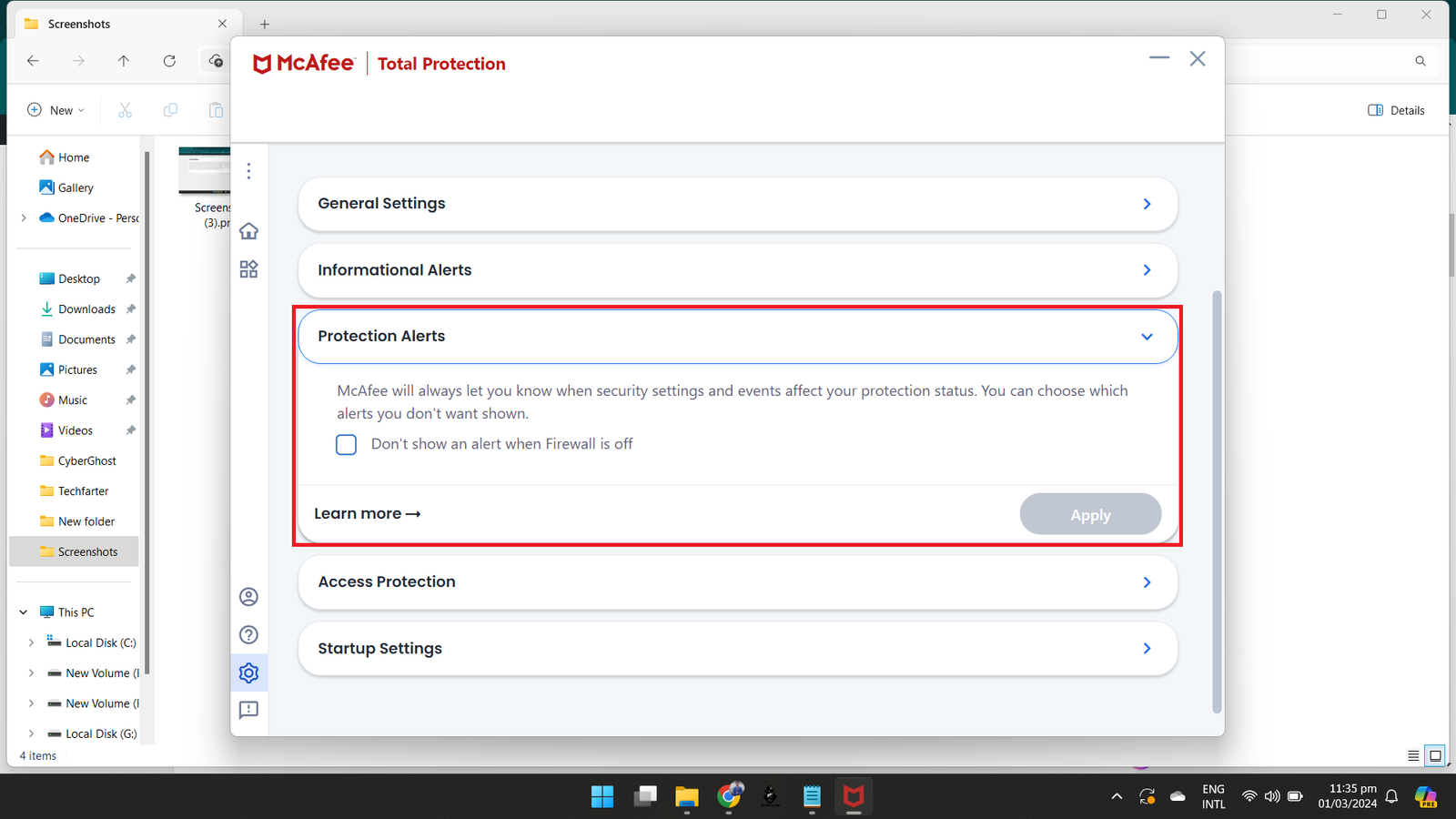Open McAfee Home from sidebar

pos(248,231)
